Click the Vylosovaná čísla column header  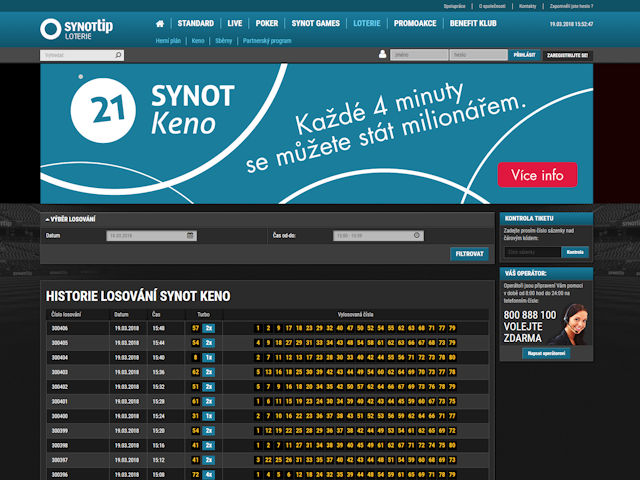[x=355, y=315]
